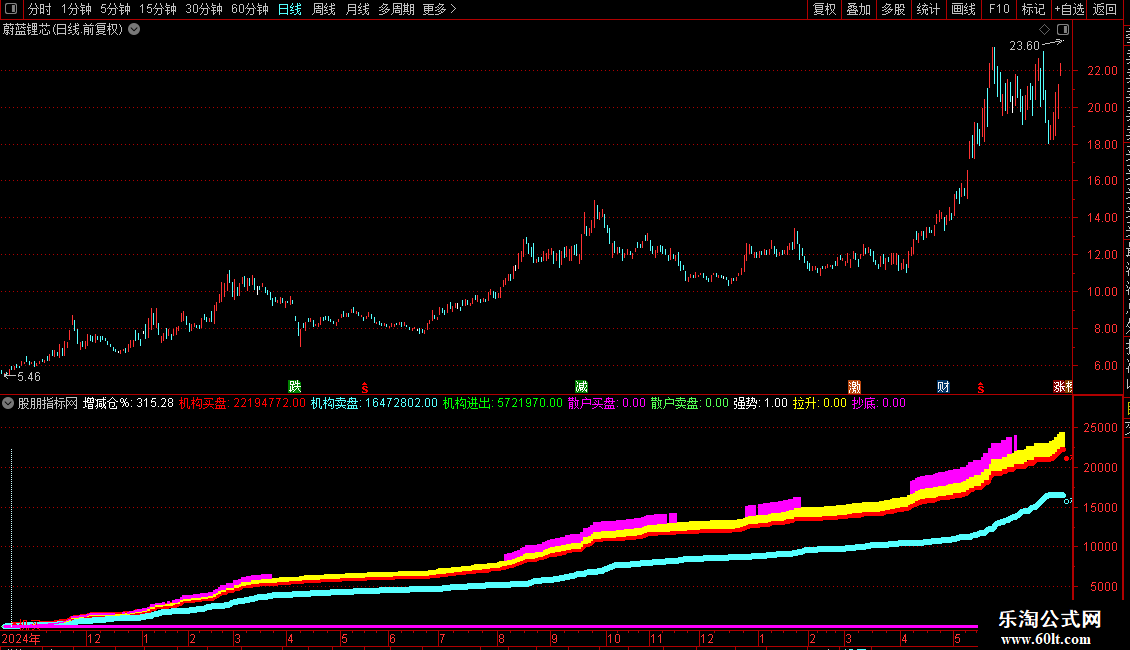Click the 22.00 price axis label
Screen dimensions: 1130x650
1103,71
